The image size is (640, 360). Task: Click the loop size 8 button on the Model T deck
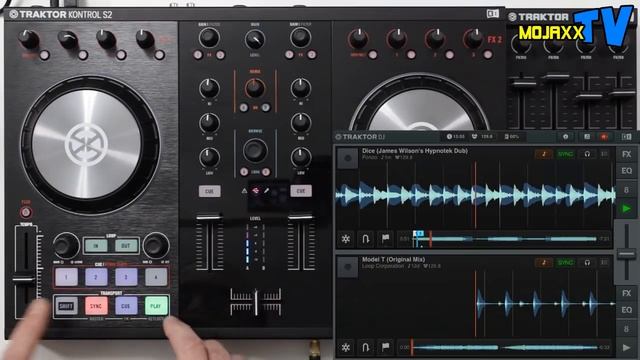[x=626, y=329]
